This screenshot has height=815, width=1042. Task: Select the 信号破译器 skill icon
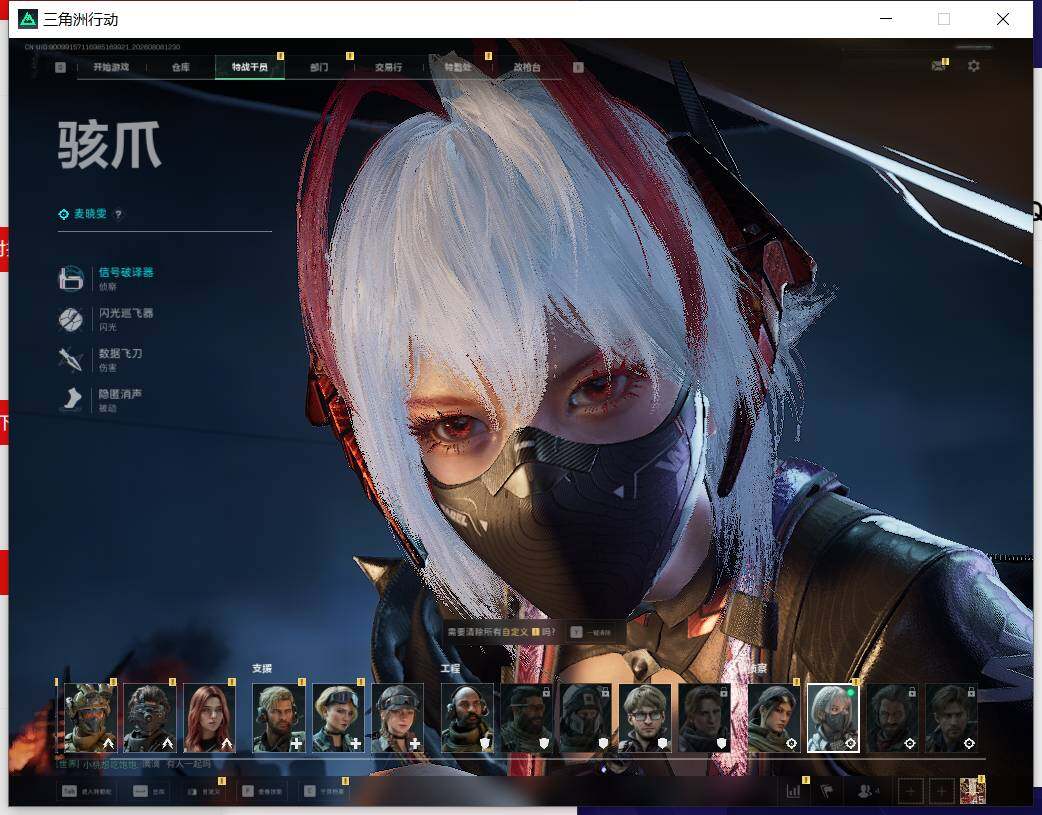[x=71, y=278]
